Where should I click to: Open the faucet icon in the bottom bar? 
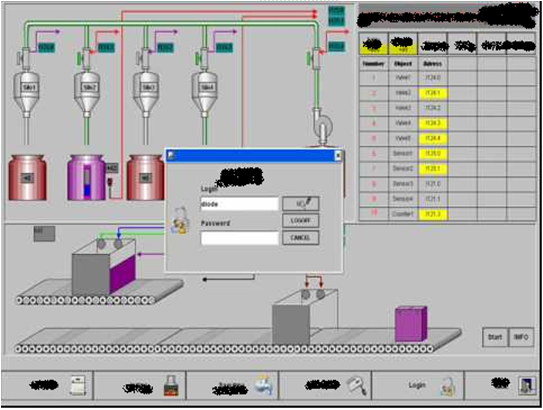[x=264, y=385]
